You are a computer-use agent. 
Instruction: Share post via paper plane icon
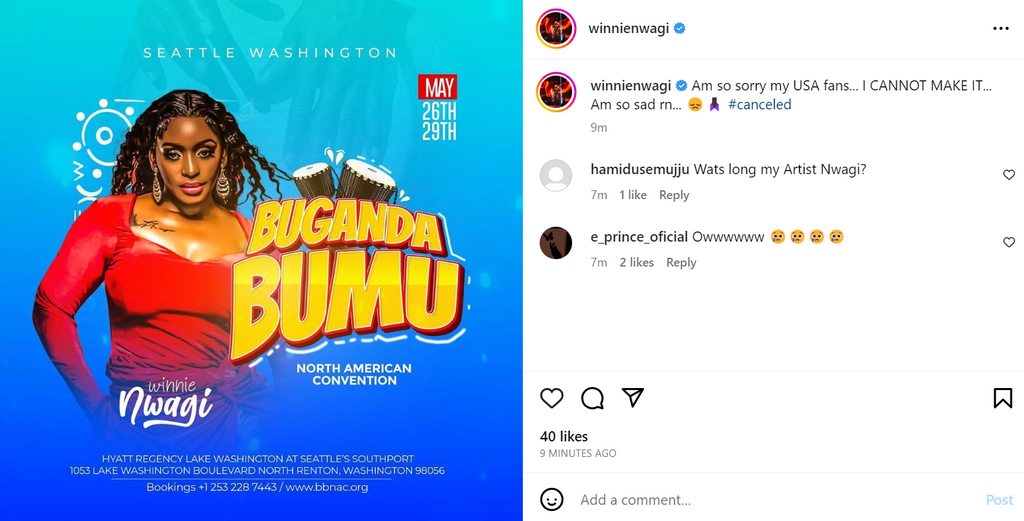[633, 397]
